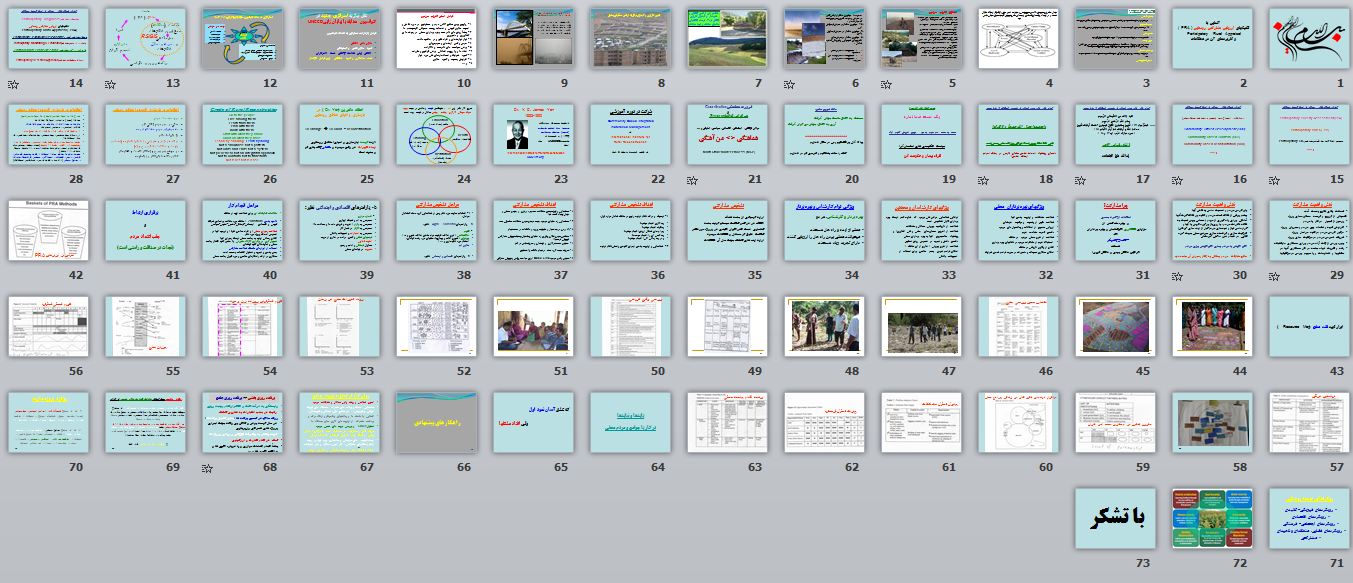The image size is (1353, 583).
Task: Select slide 73 with large black text
Action: (1114, 518)
